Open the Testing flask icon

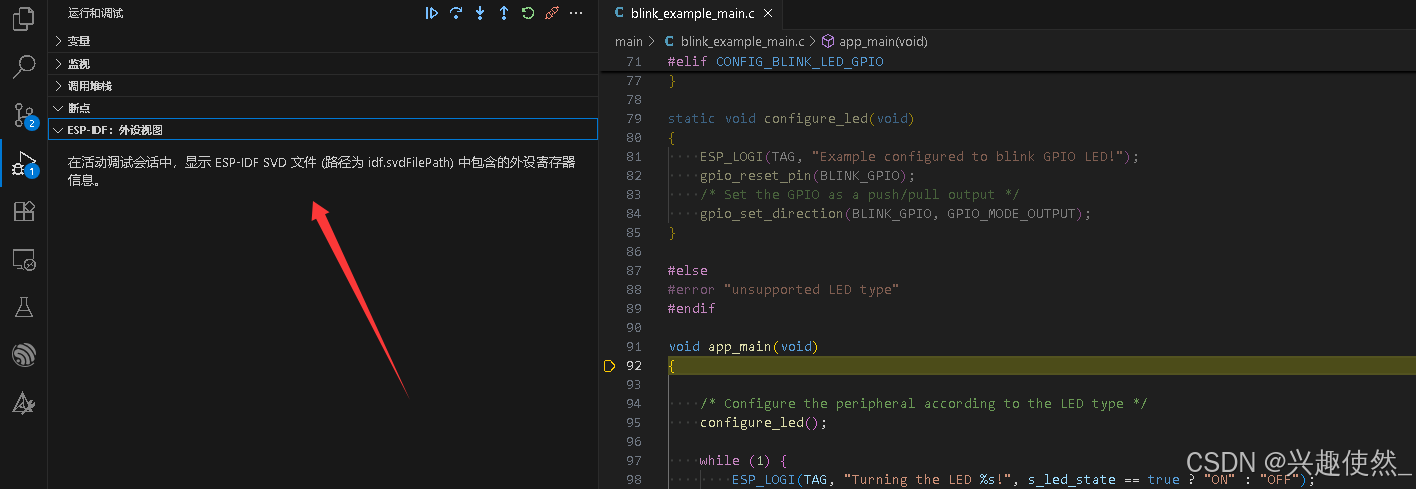point(24,307)
